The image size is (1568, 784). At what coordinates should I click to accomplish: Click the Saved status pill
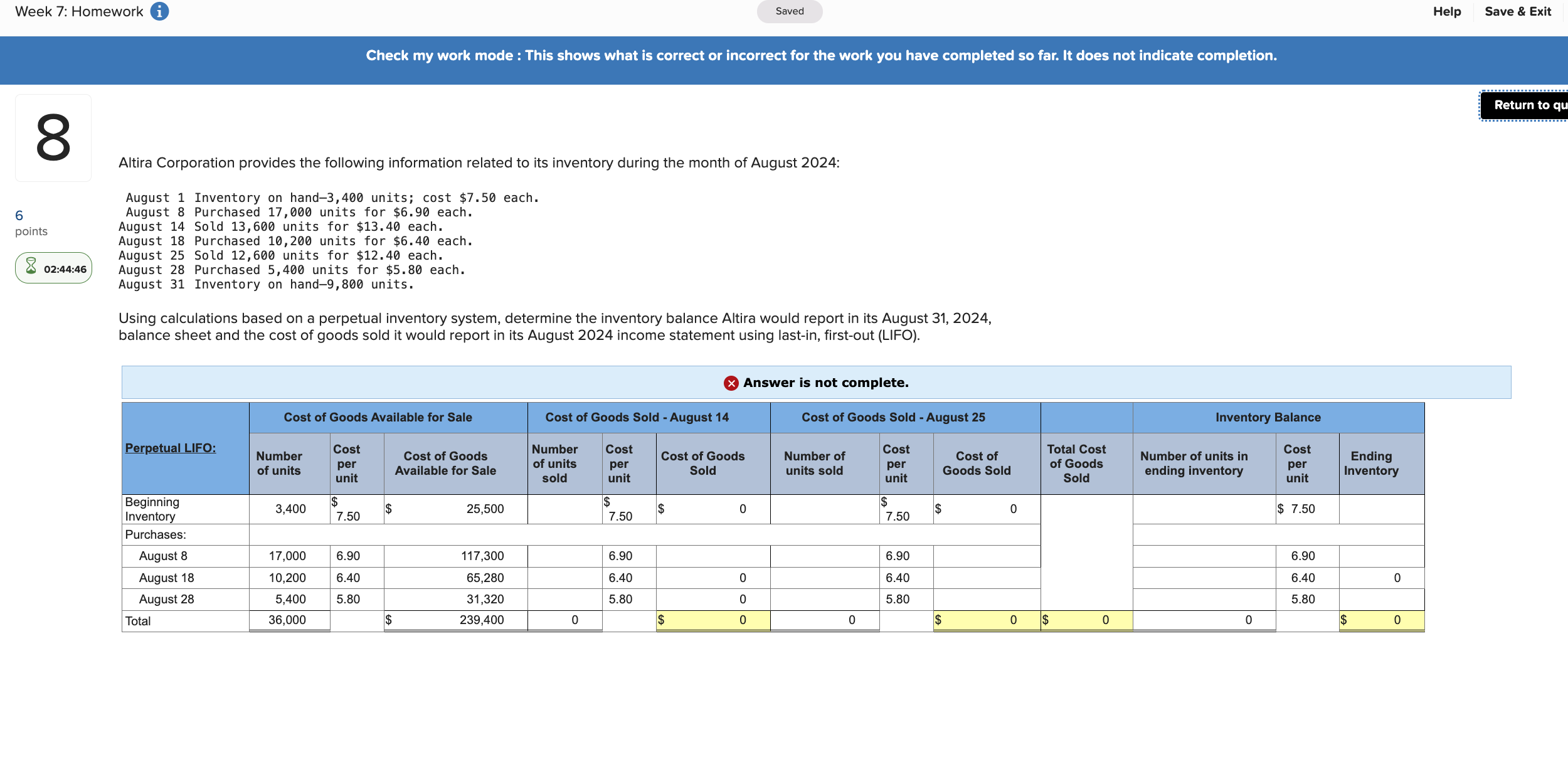pyautogui.click(x=789, y=11)
